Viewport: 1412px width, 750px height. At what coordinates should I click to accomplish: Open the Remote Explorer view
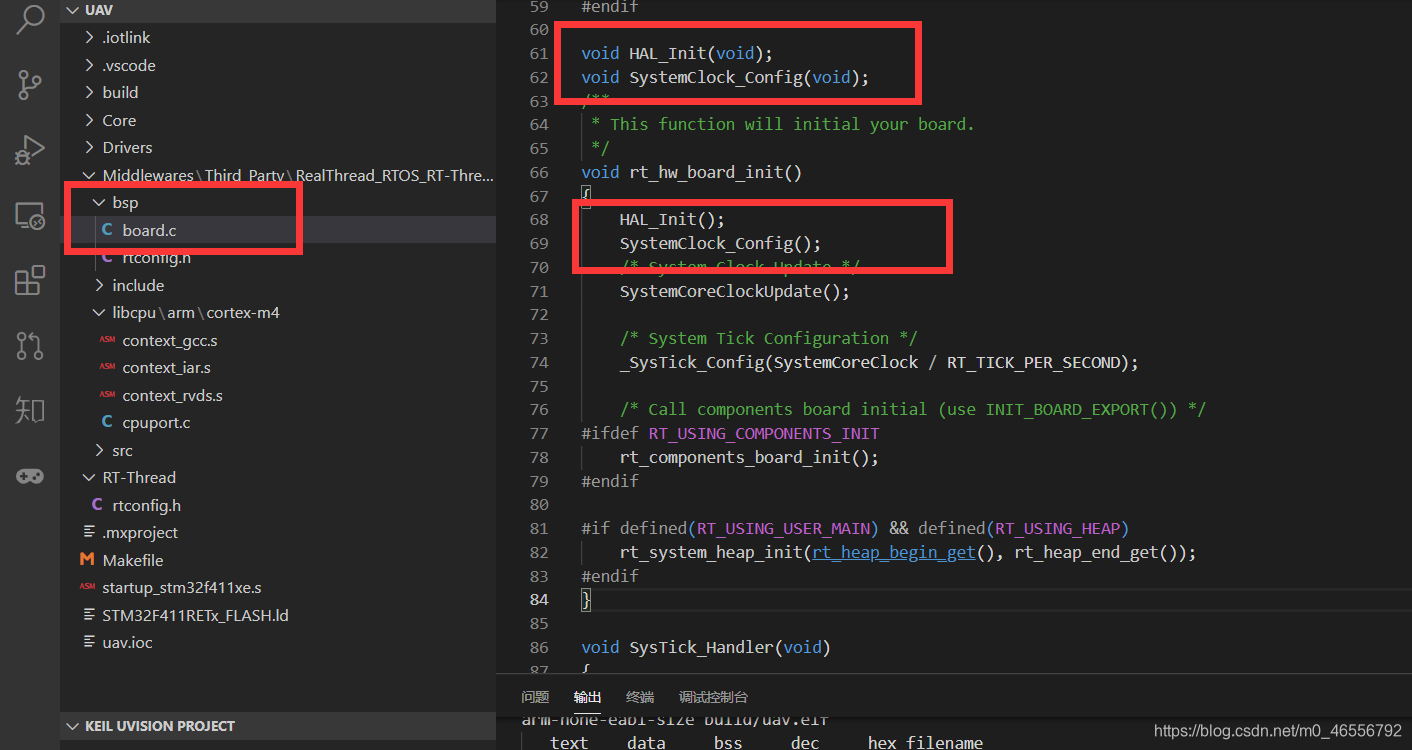click(30, 215)
